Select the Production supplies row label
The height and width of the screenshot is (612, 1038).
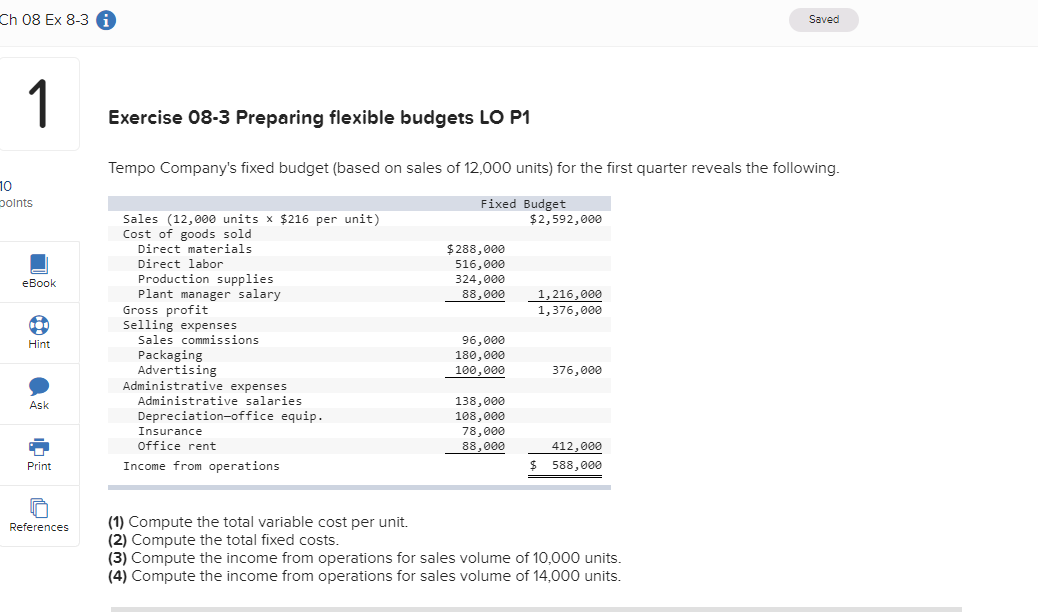point(205,280)
